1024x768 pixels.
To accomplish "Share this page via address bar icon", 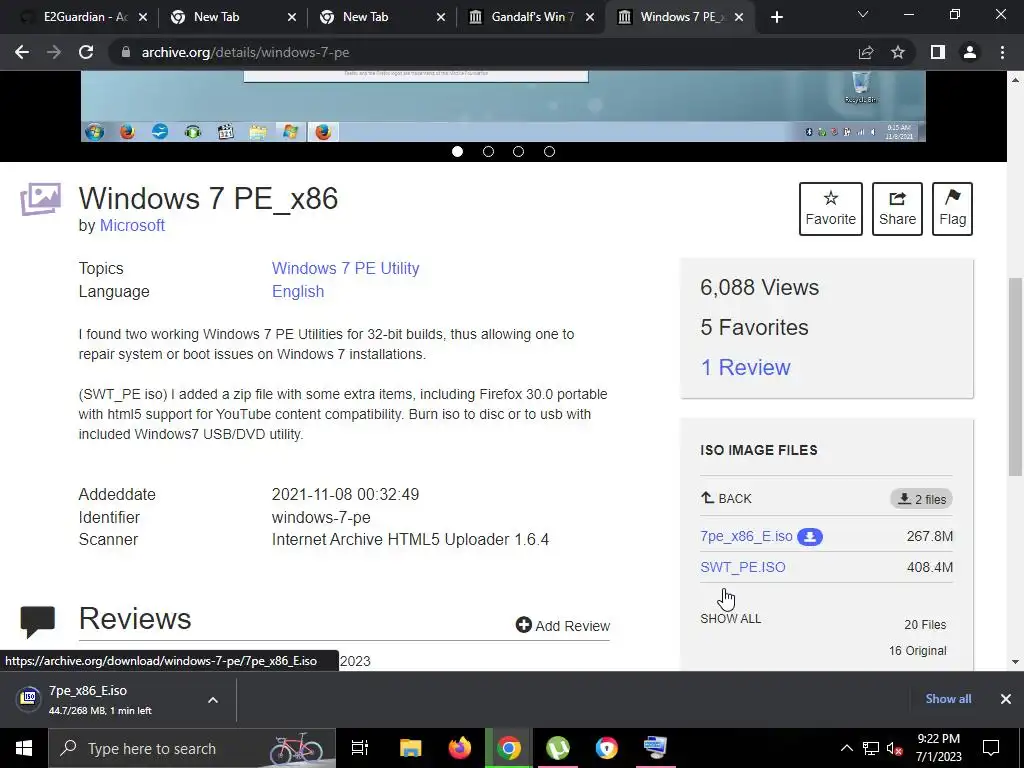I will 866,52.
